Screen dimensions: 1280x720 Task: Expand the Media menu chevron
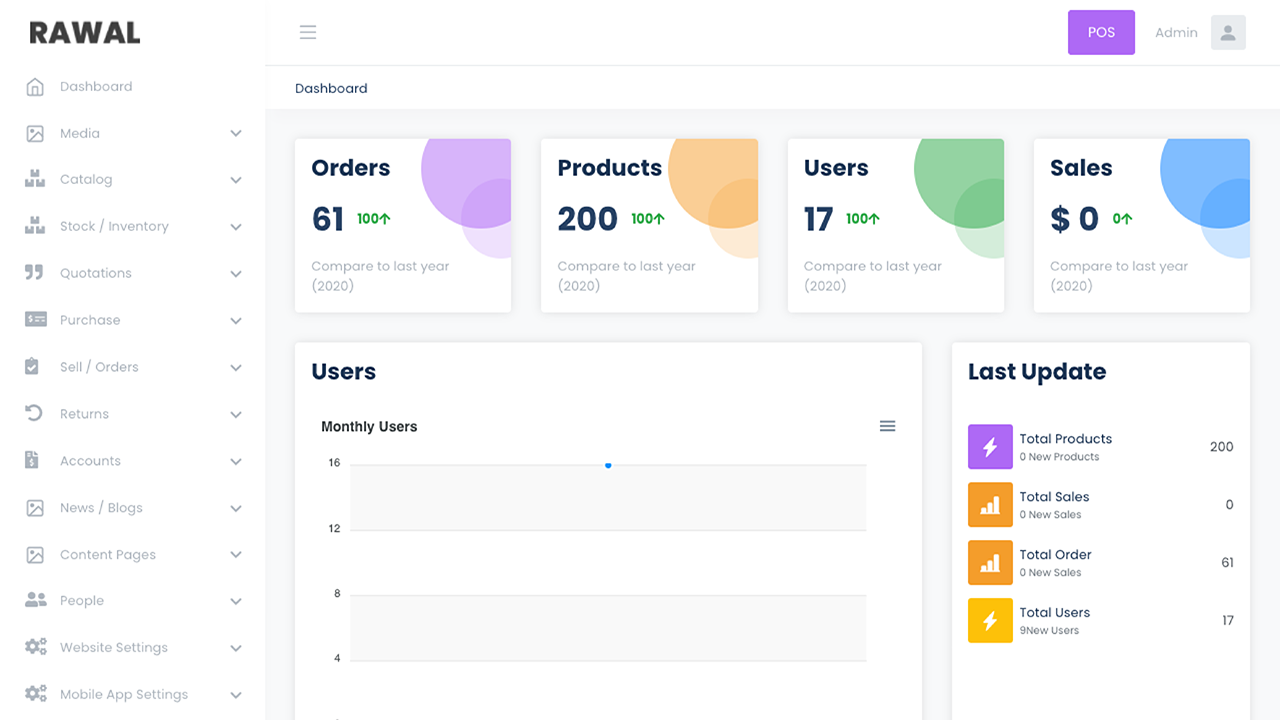coord(236,133)
